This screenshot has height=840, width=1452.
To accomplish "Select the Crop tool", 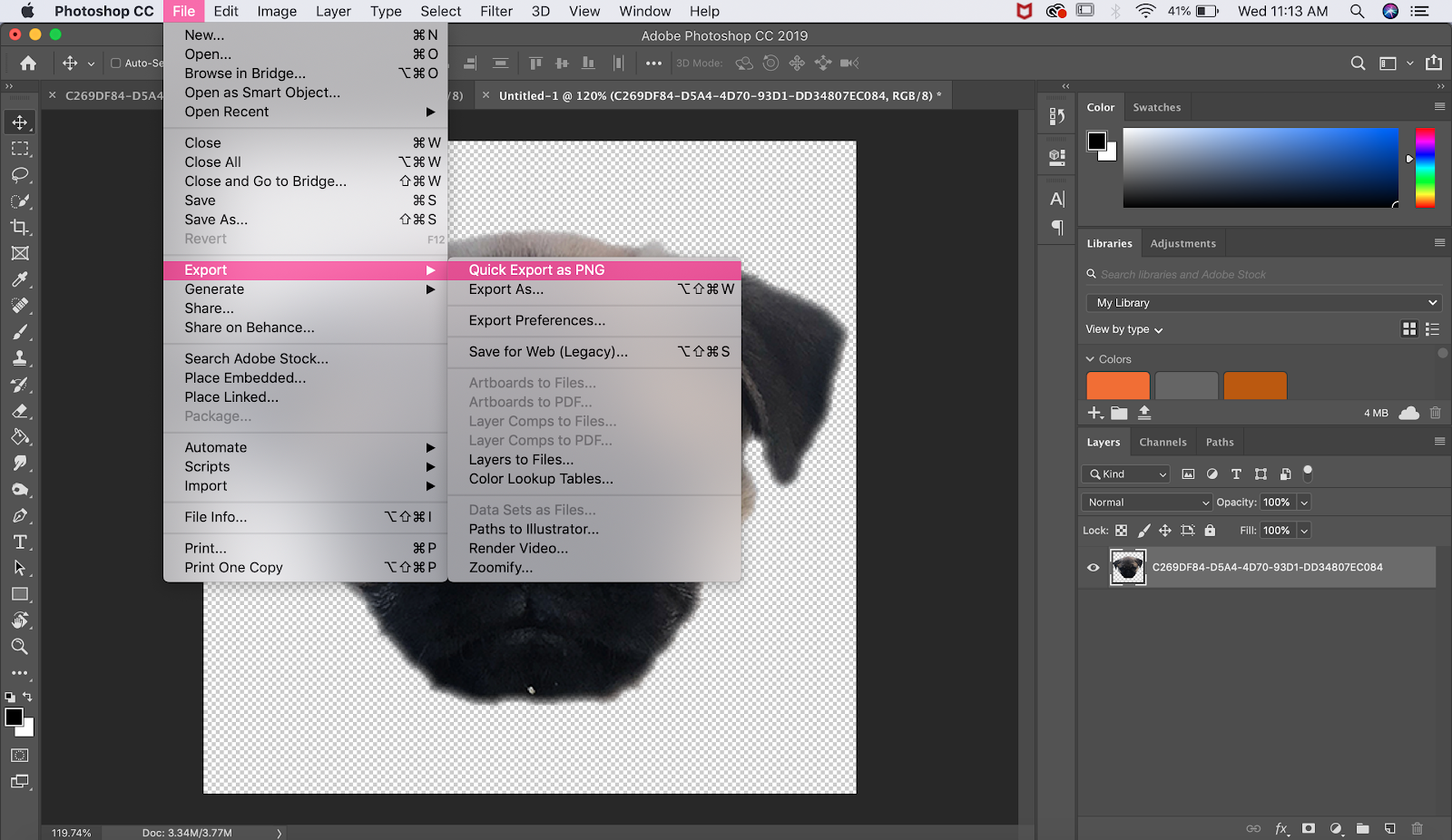I will [20, 228].
